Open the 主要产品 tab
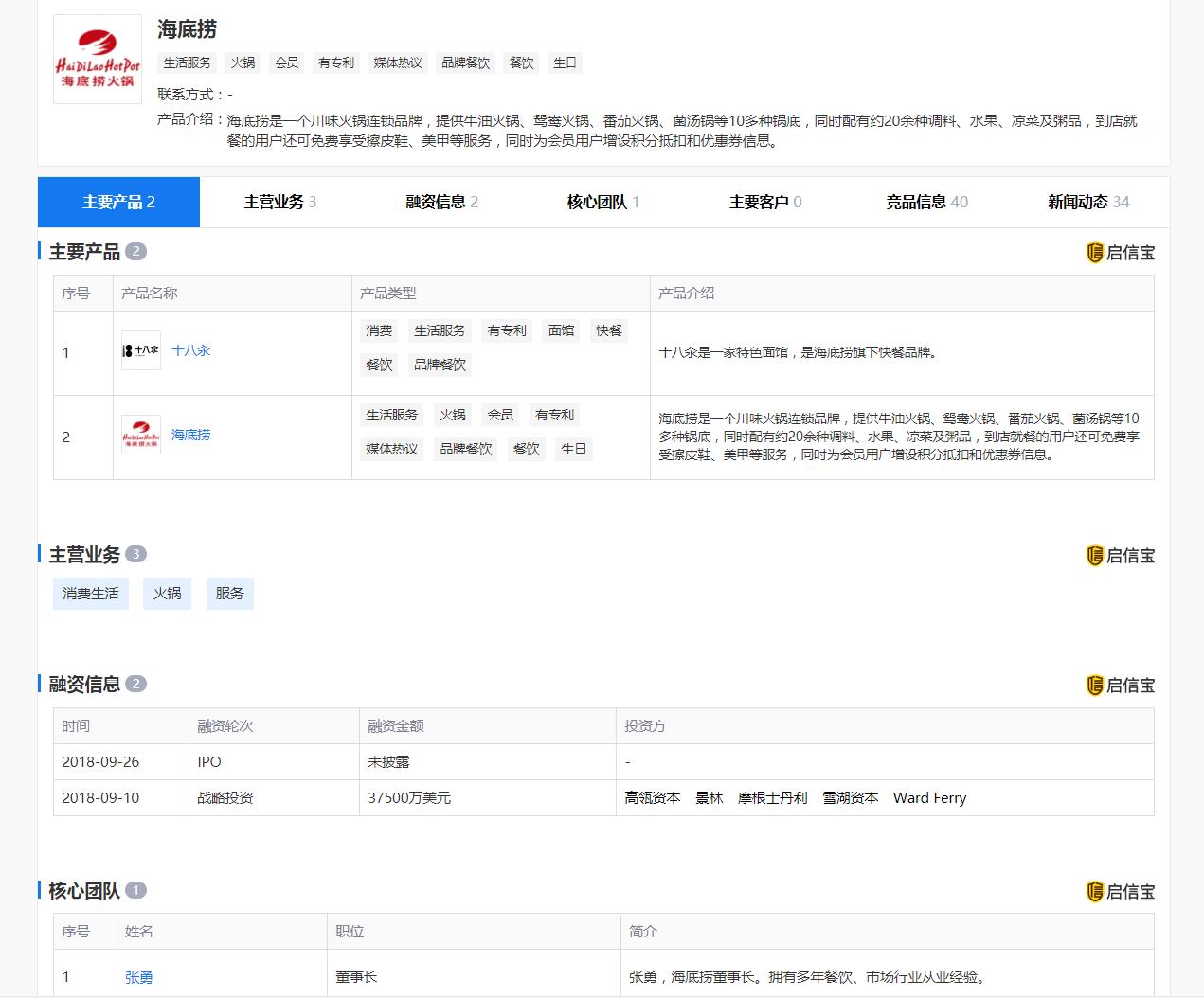The width and height of the screenshot is (1204, 998). [x=118, y=202]
